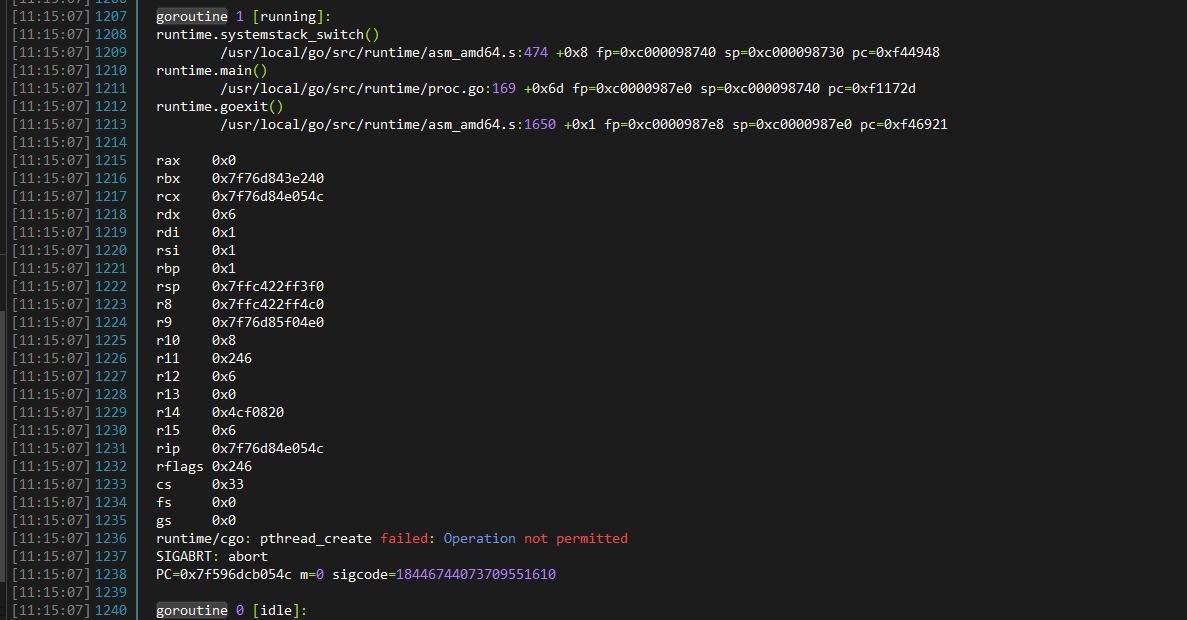Viewport: 1187px width, 620px height.
Task: Click 'goroutine 1 [running]:' header
Action: tap(243, 17)
